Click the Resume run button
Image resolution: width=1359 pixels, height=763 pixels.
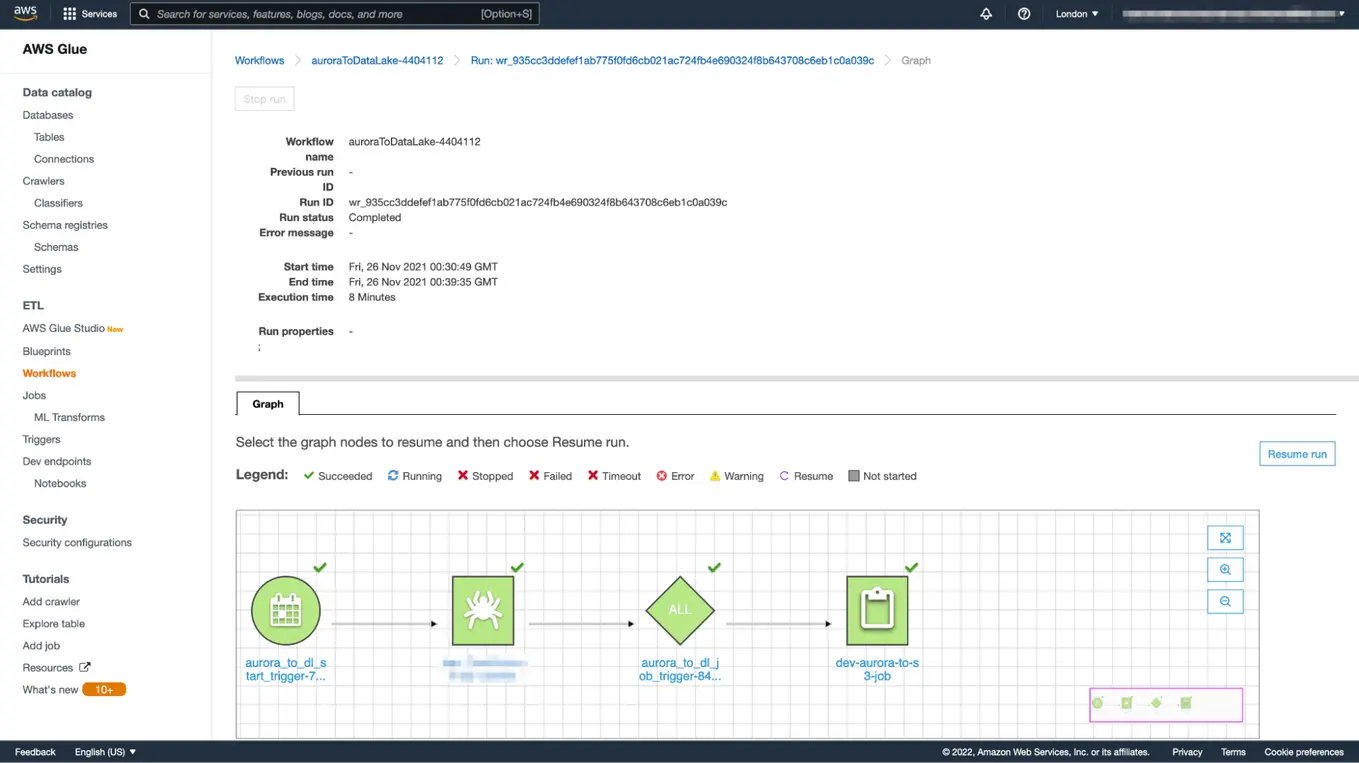click(x=1297, y=453)
